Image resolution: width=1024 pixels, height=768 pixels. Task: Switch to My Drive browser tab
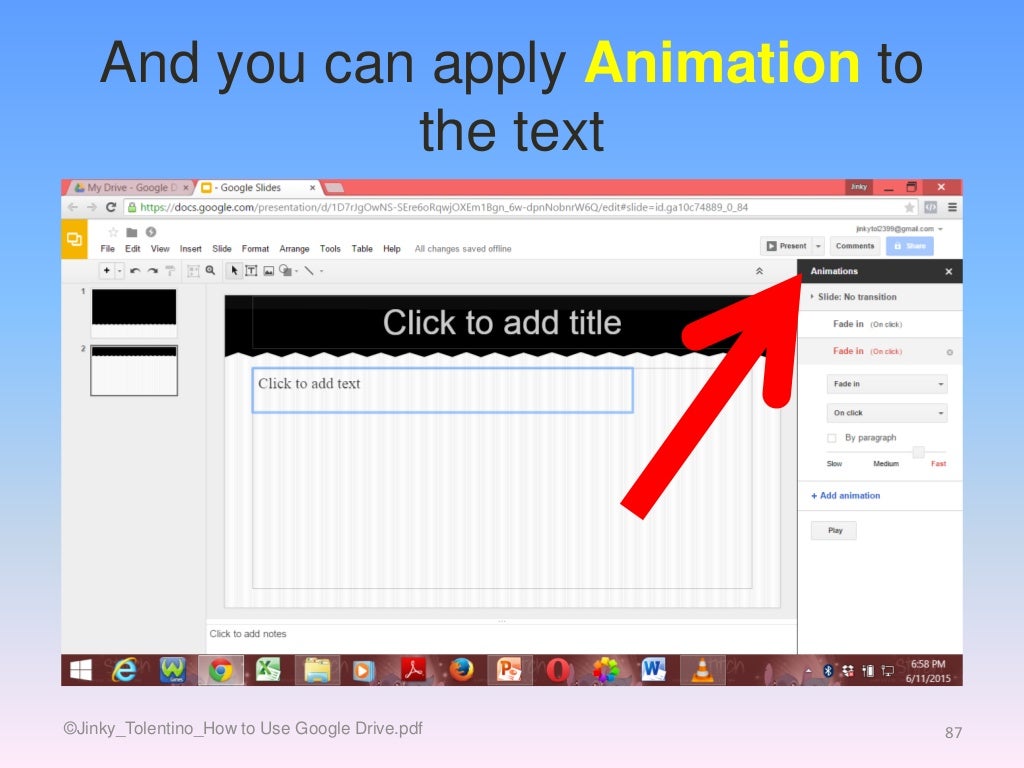[x=130, y=187]
